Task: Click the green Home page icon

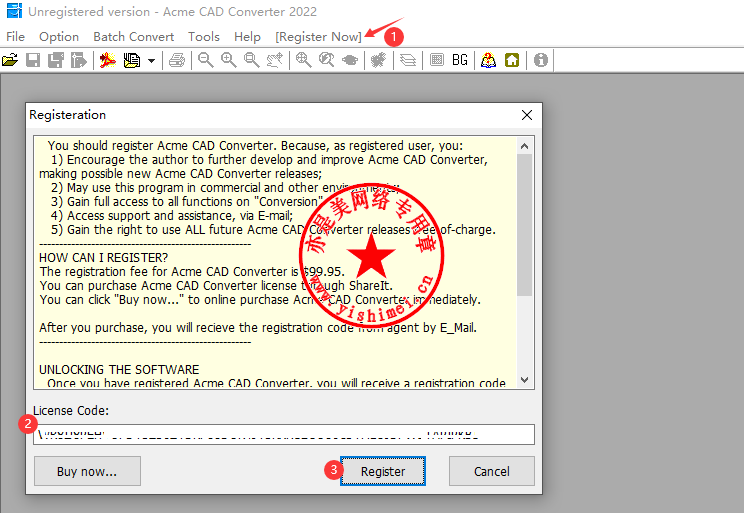Action: pyautogui.click(x=512, y=60)
